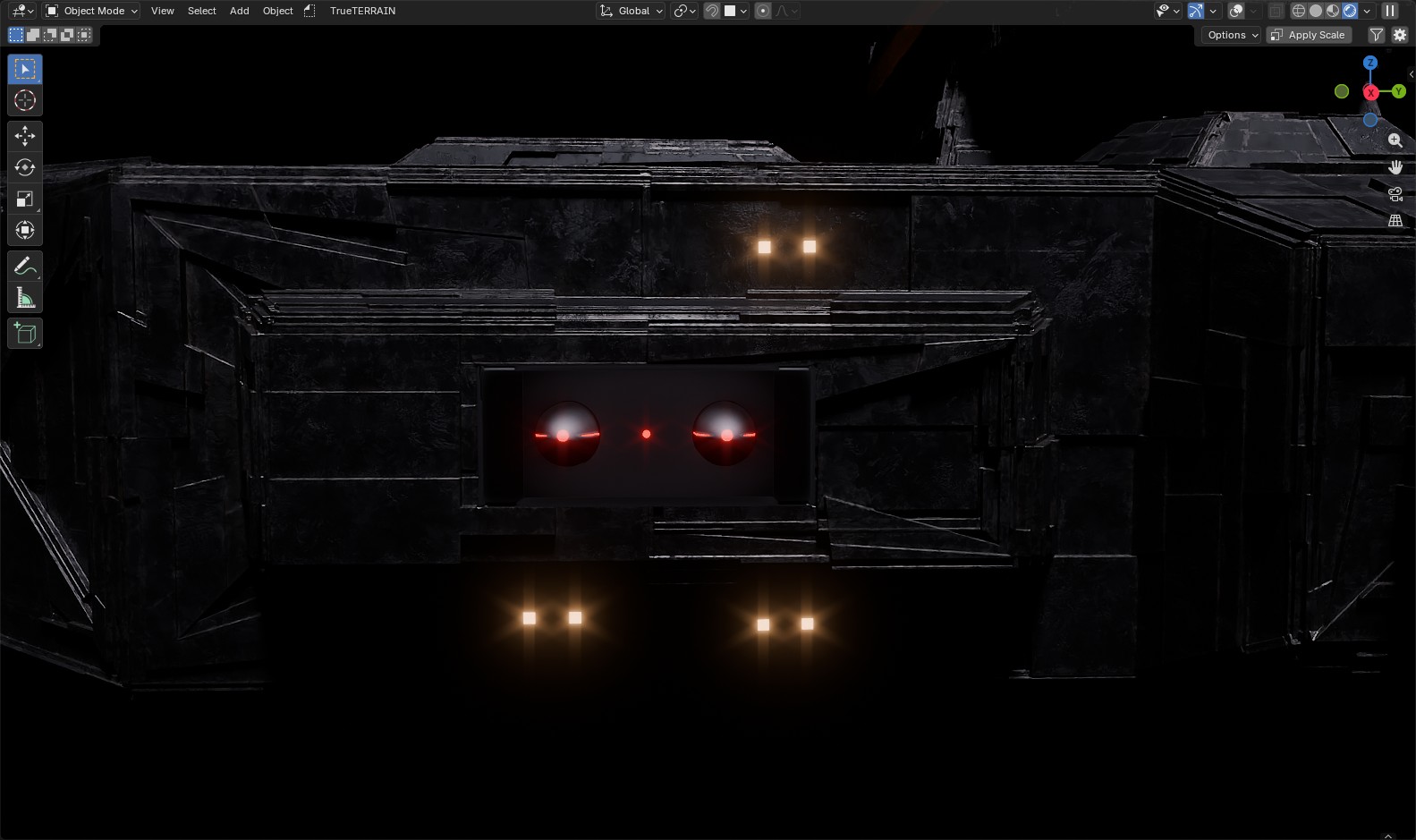Select the Select Box tool
Screen dimensions: 1416x840
(25, 69)
